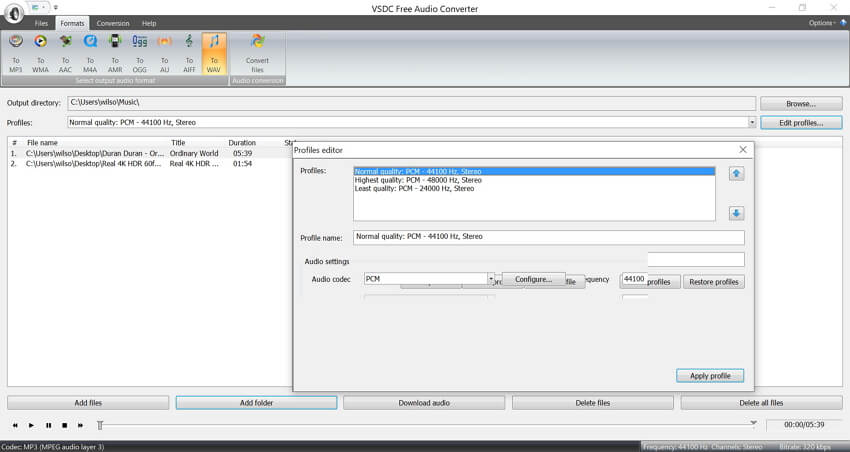
Task: Open the quick access toolbar dropdown arrow
Action: (x=56, y=8)
